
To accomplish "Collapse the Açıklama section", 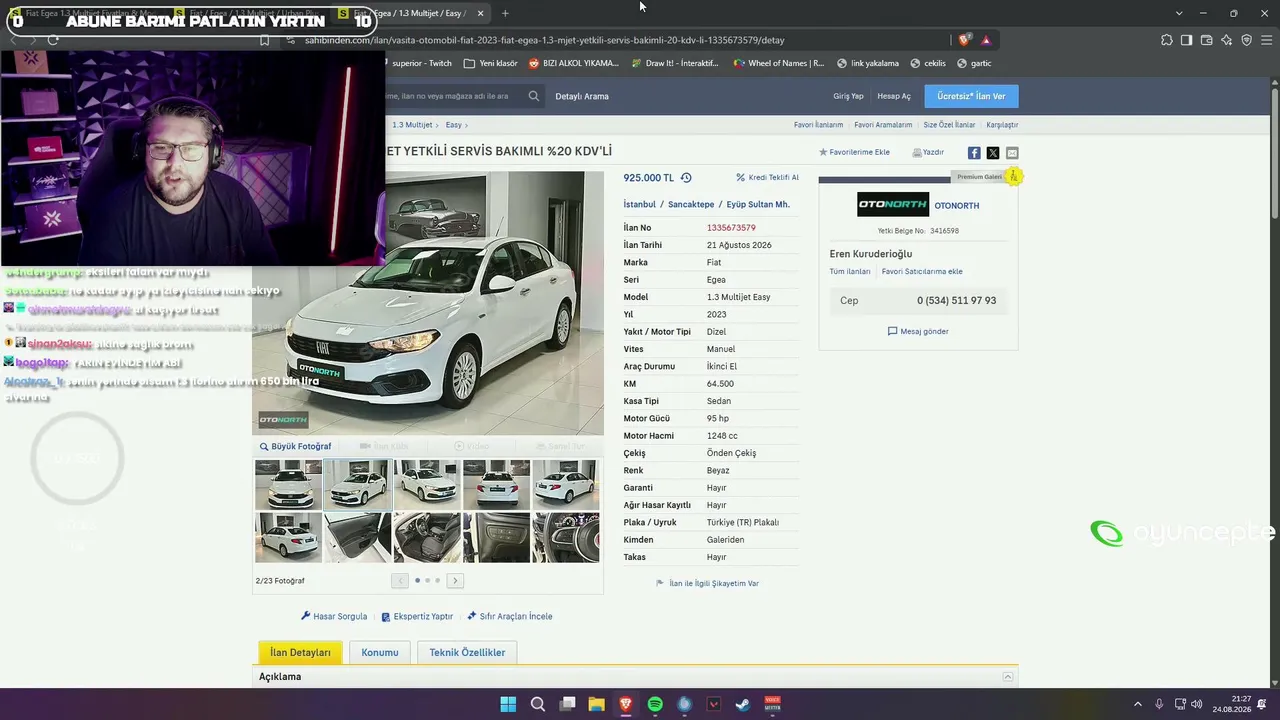I will pos(1008,677).
